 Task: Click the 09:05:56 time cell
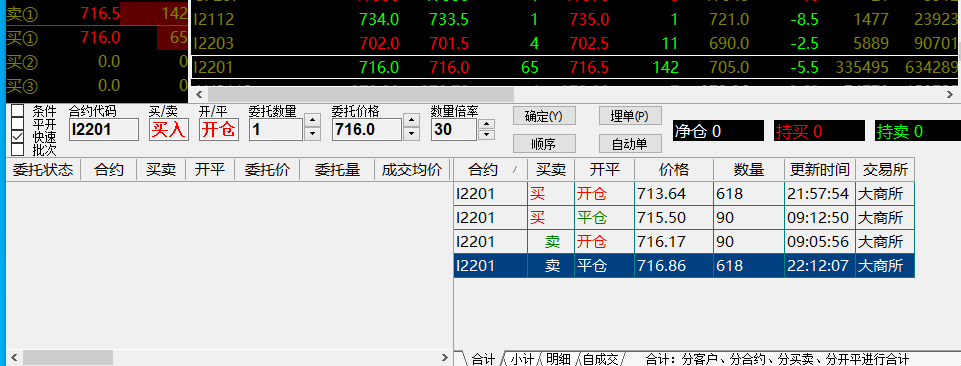(x=819, y=242)
